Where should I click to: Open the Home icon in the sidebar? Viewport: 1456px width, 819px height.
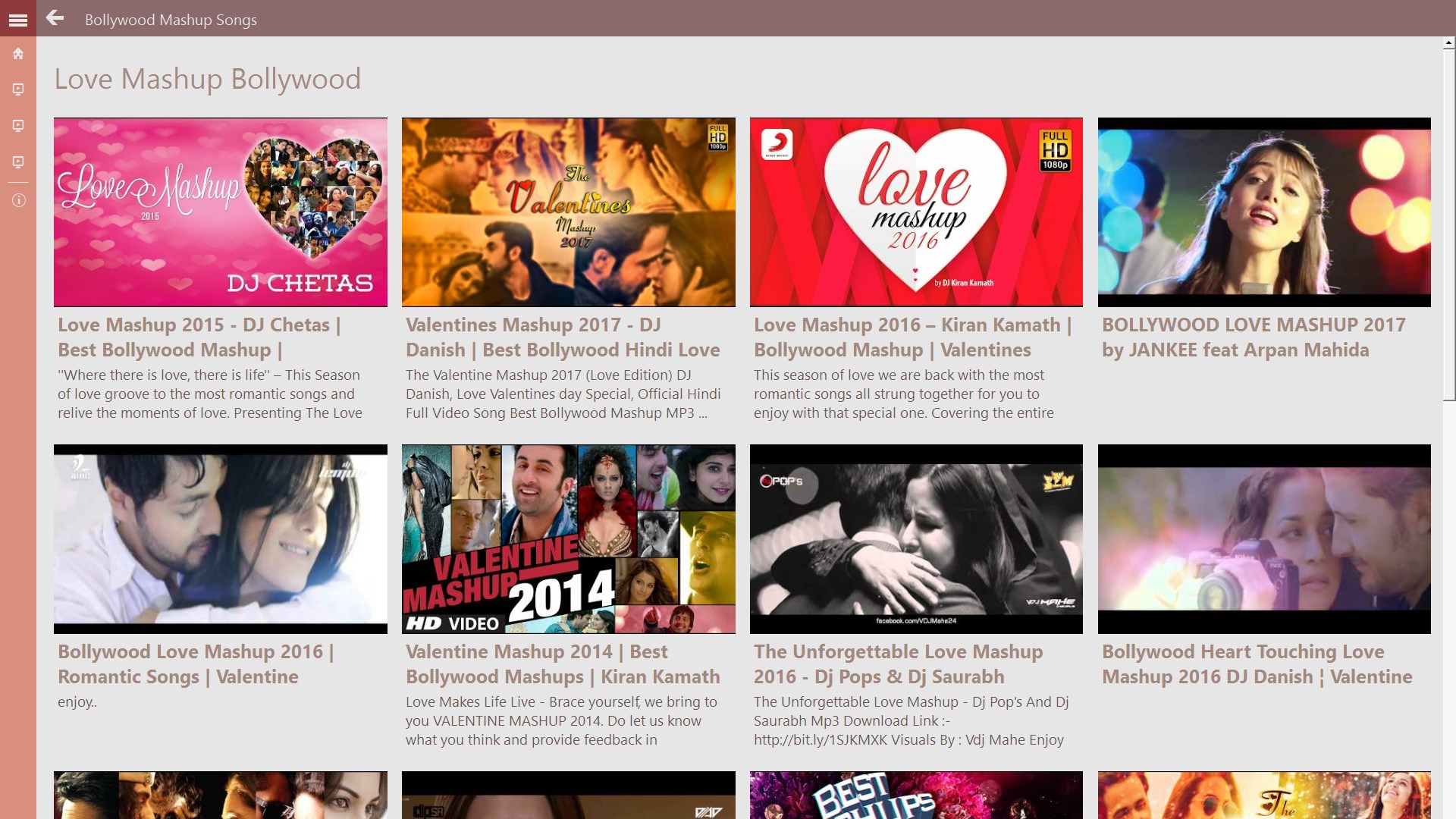tap(18, 54)
